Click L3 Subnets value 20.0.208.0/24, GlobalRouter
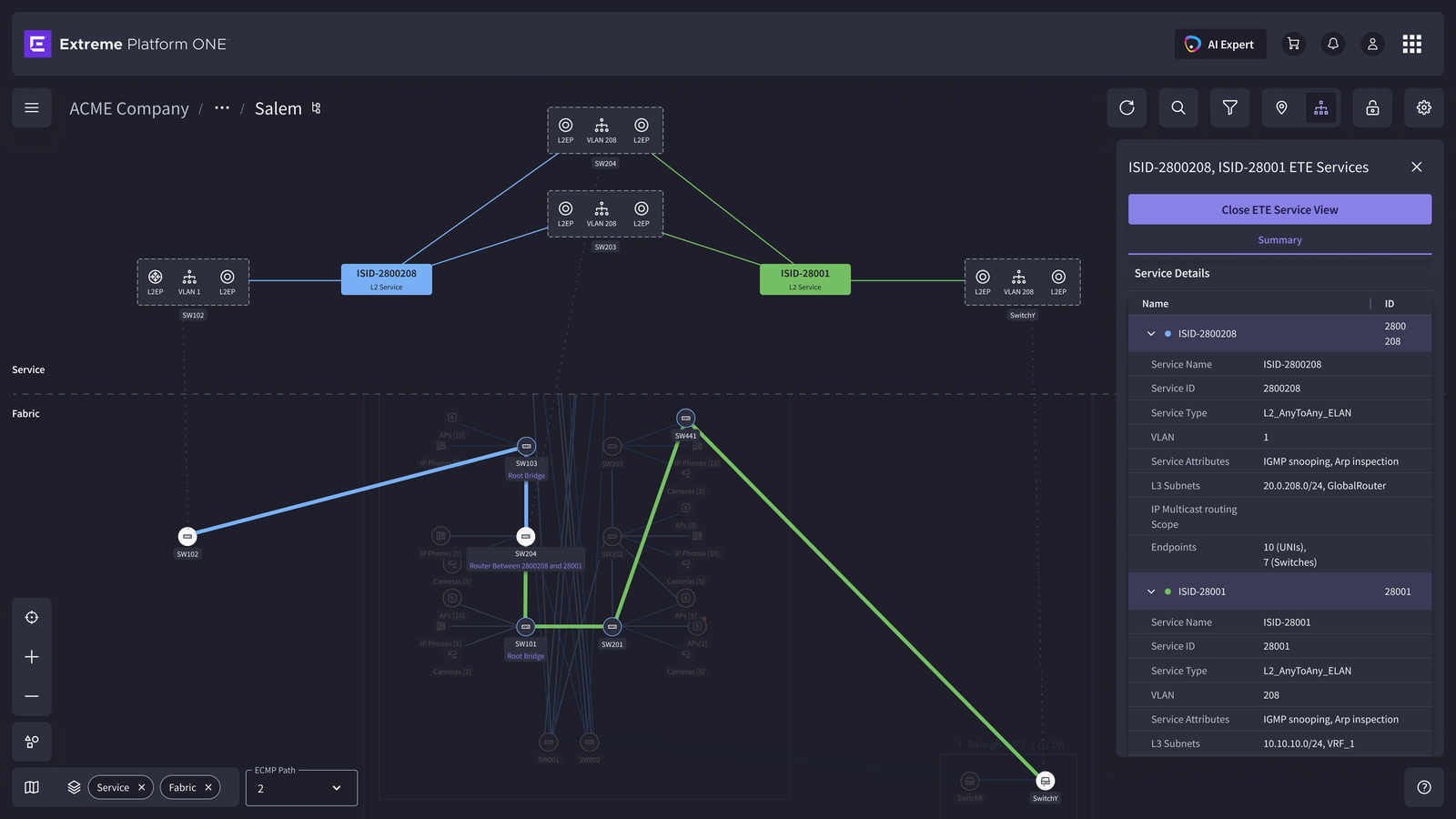Screen dimensions: 1456x819 tap(1324, 486)
